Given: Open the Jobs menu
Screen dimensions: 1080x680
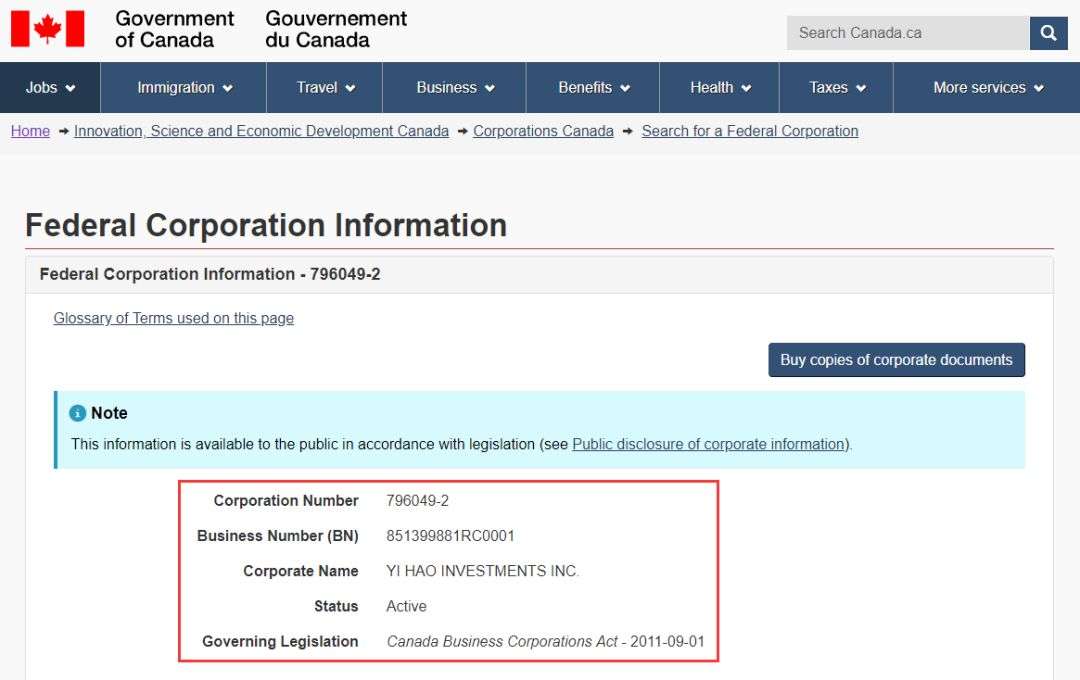Looking at the screenshot, I should pos(50,87).
